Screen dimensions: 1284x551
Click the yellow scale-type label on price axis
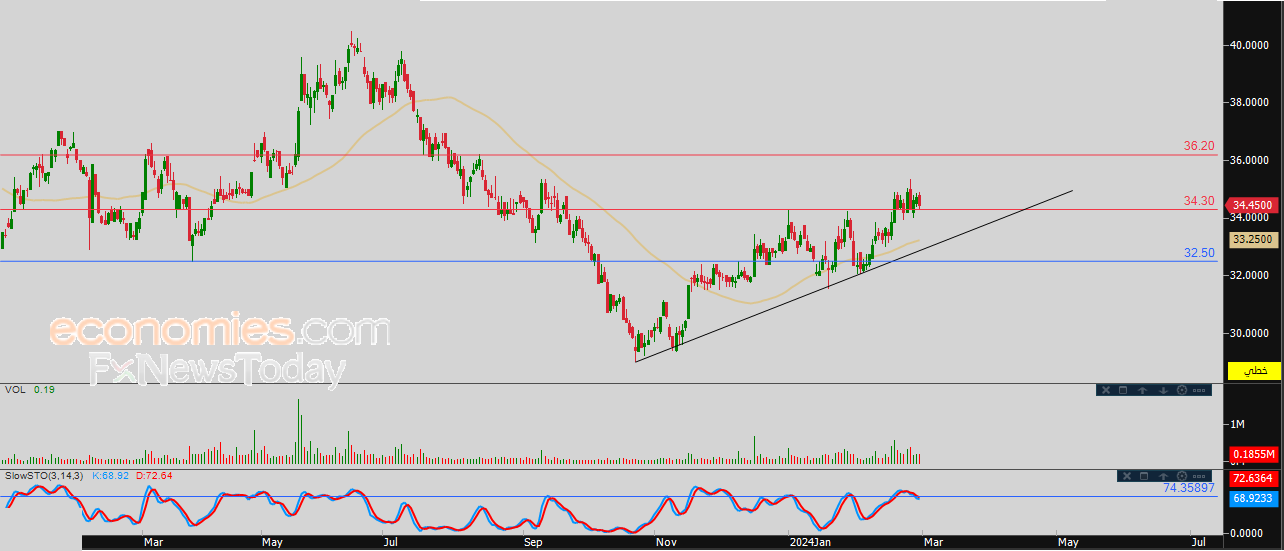pos(1254,371)
